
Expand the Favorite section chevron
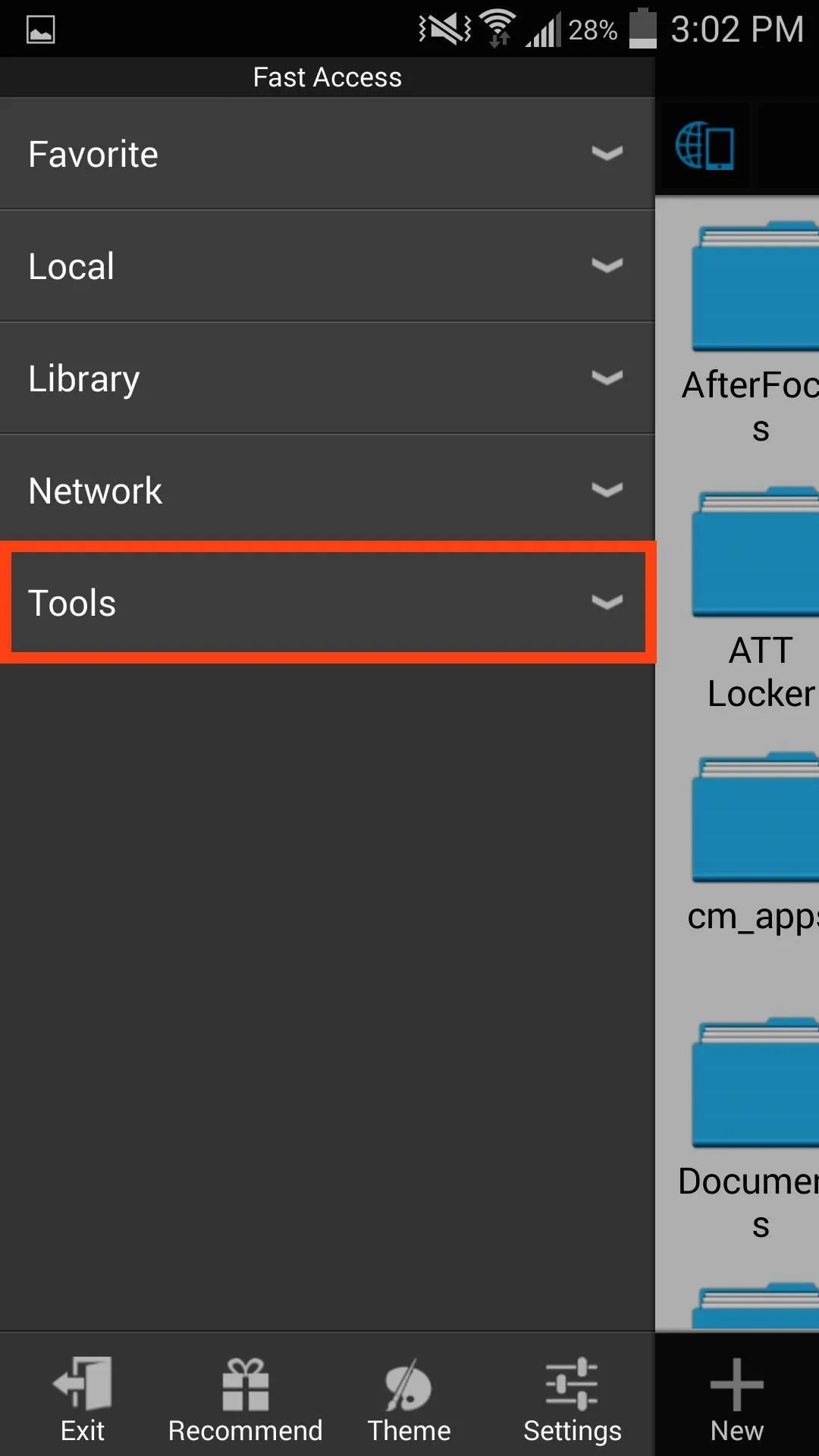607,154
